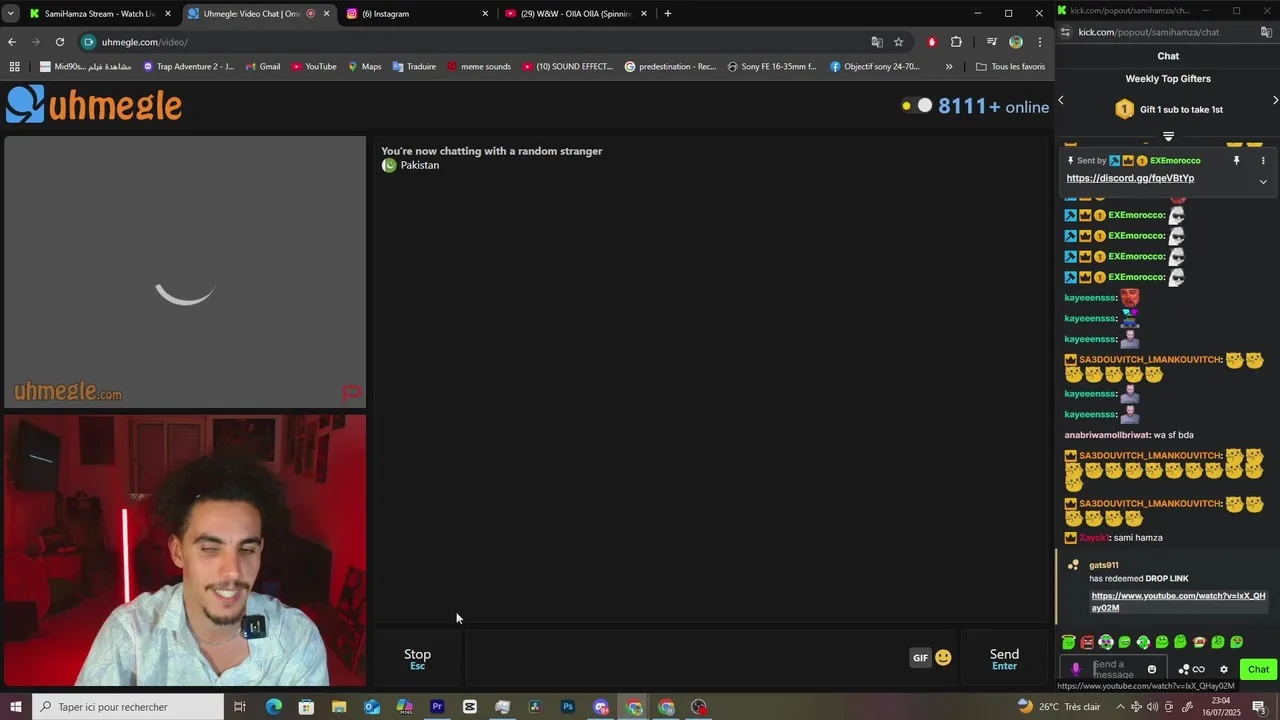Open the tab search dropdown
The image size is (1280, 720).
point(10,14)
